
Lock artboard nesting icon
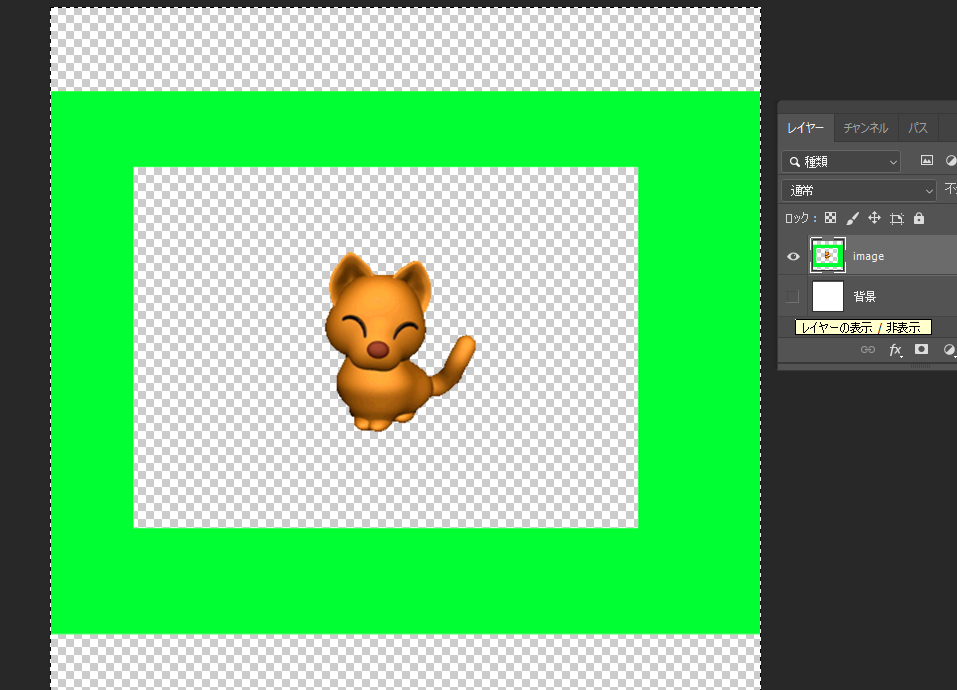(x=897, y=218)
